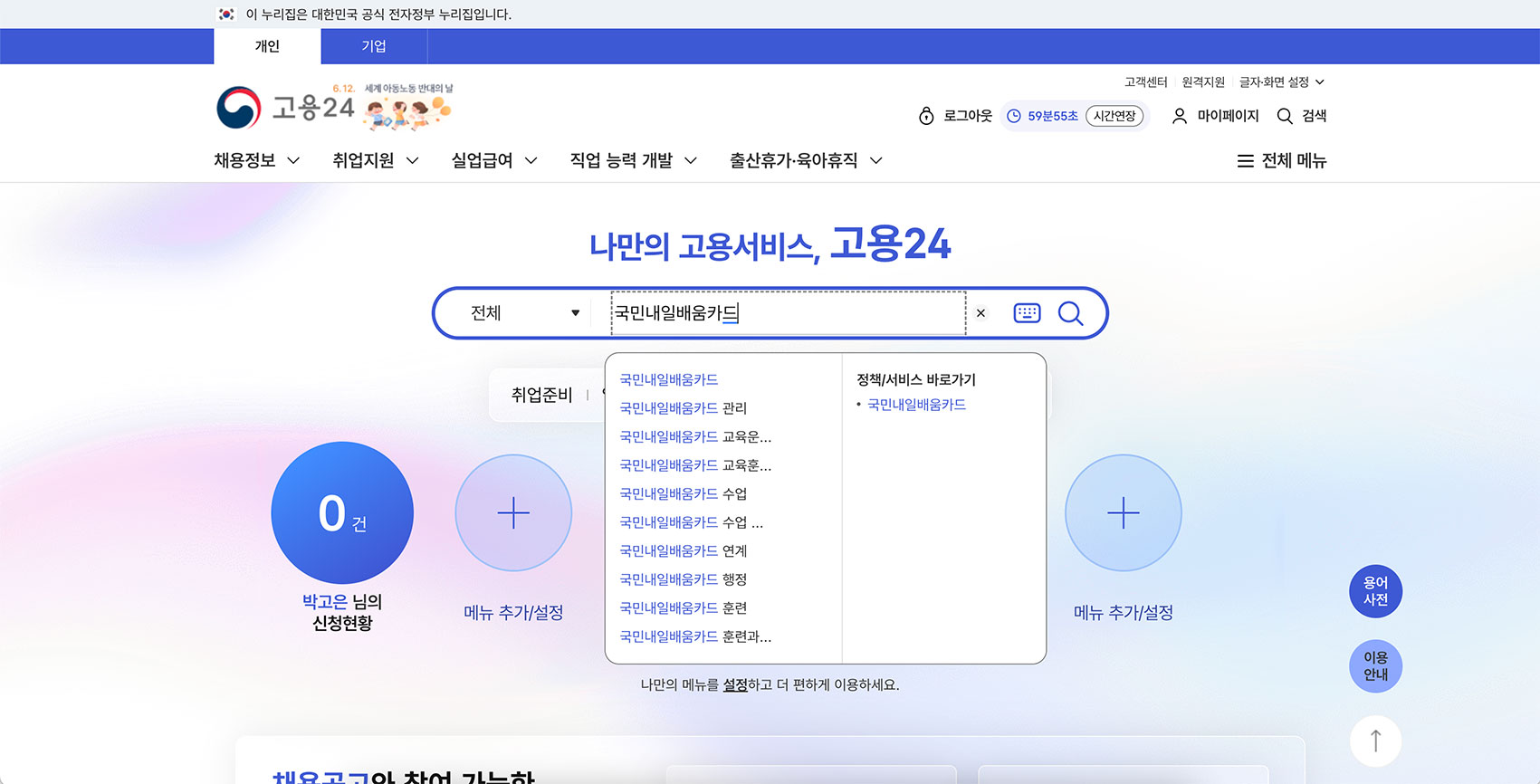Open 마이페이지 user icon
The image size is (1540, 784).
(1180, 116)
